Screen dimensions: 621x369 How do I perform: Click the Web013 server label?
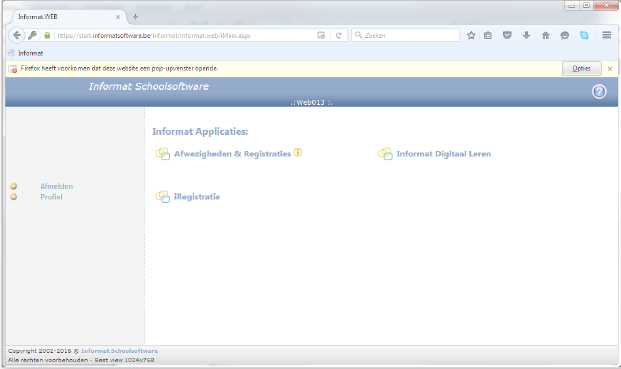[x=311, y=103]
